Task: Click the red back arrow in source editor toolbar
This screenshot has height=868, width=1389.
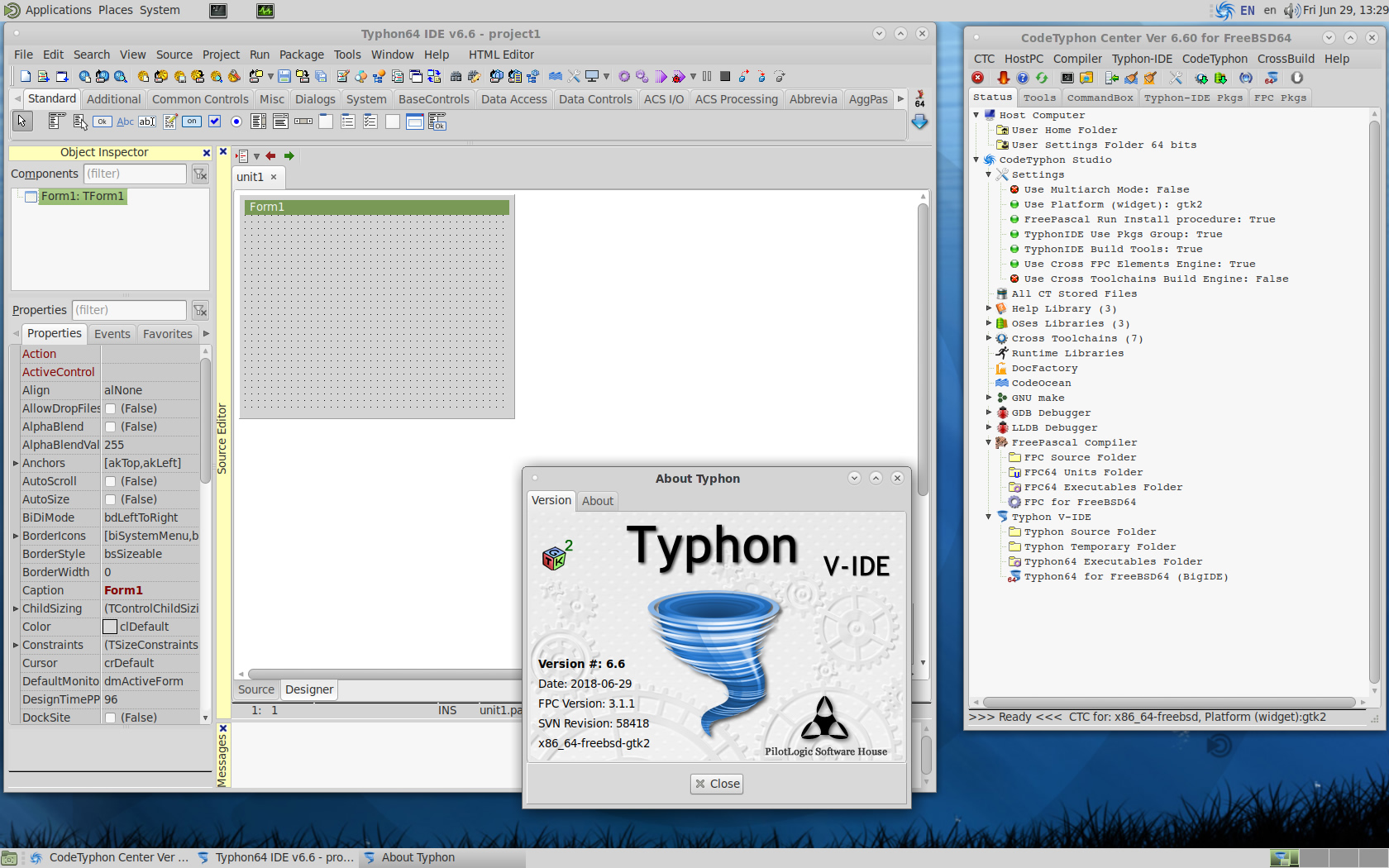Action: (x=270, y=155)
